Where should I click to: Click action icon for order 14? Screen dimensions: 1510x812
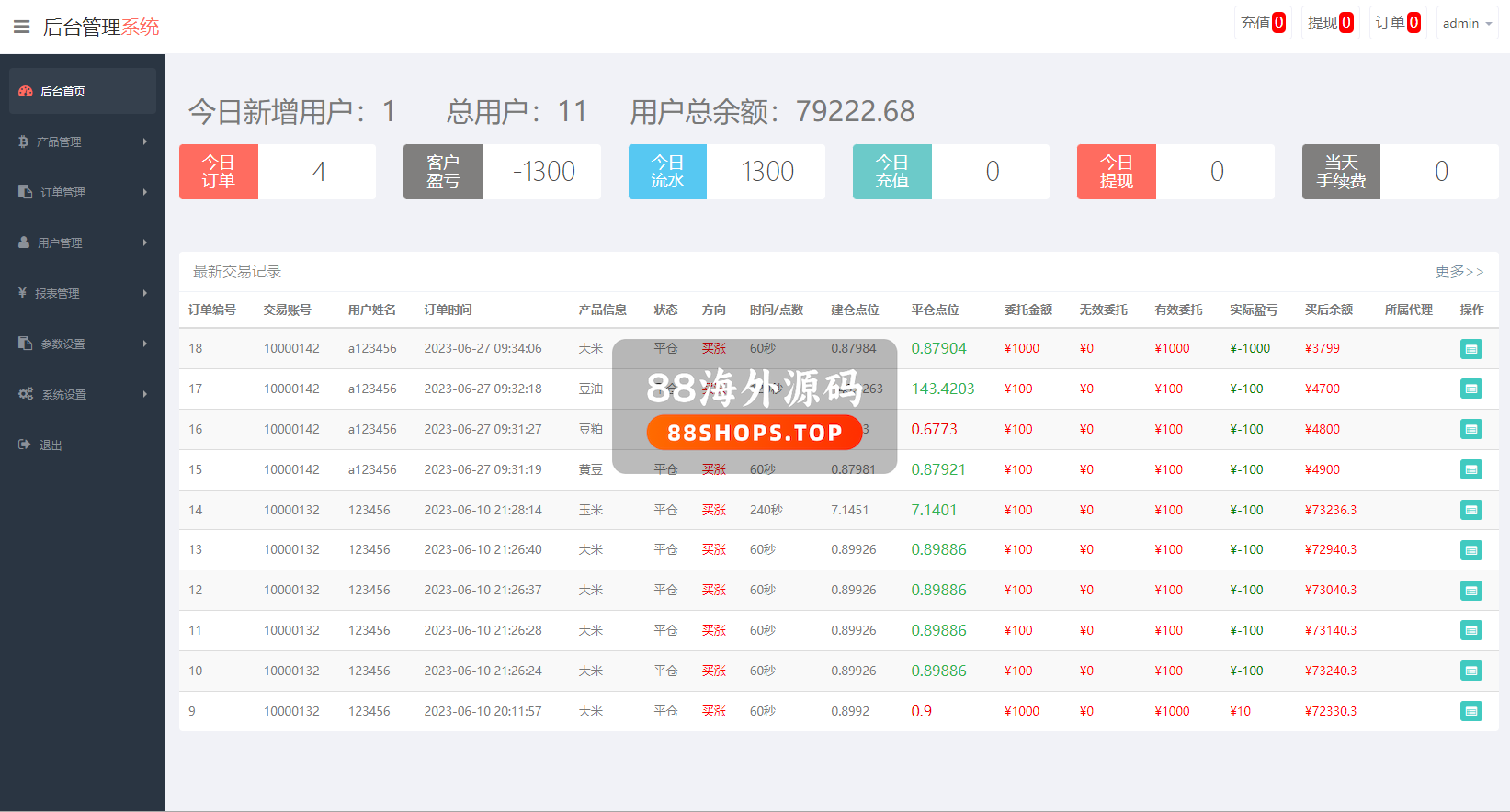click(1470, 510)
